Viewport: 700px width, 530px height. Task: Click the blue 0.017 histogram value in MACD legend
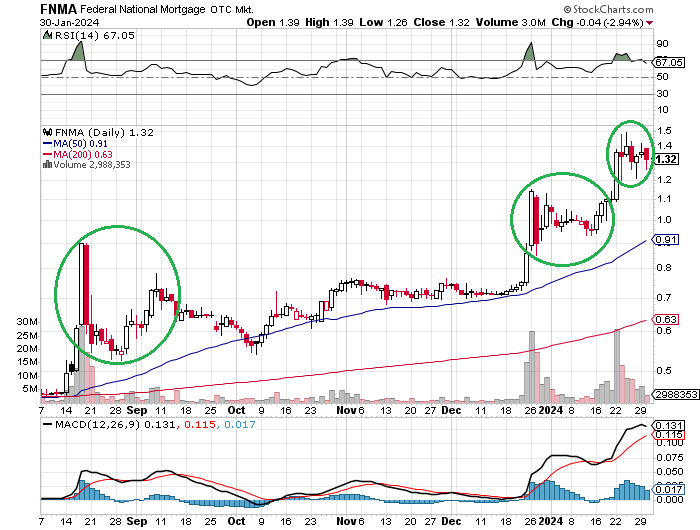click(240, 424)
